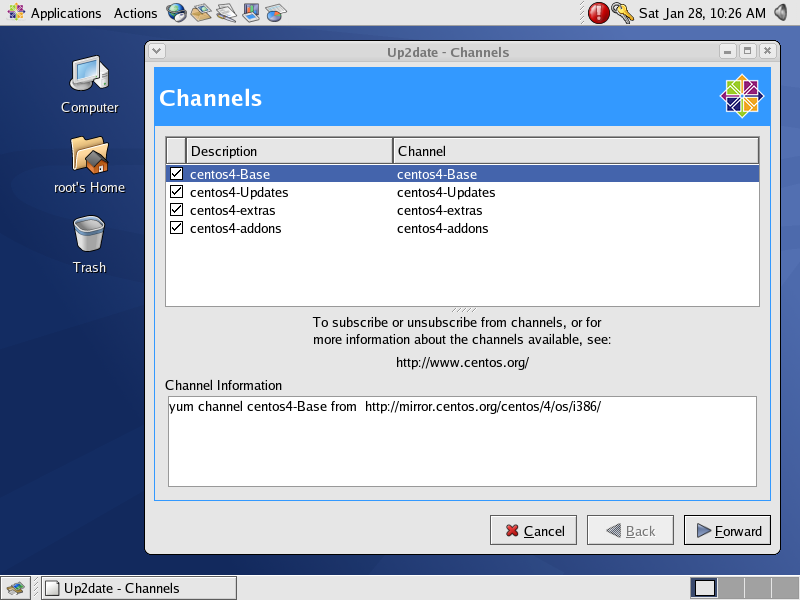Sort list by the Channel column header
The height and width of the screenshot is (600, 800).
(x=575, y=151)
